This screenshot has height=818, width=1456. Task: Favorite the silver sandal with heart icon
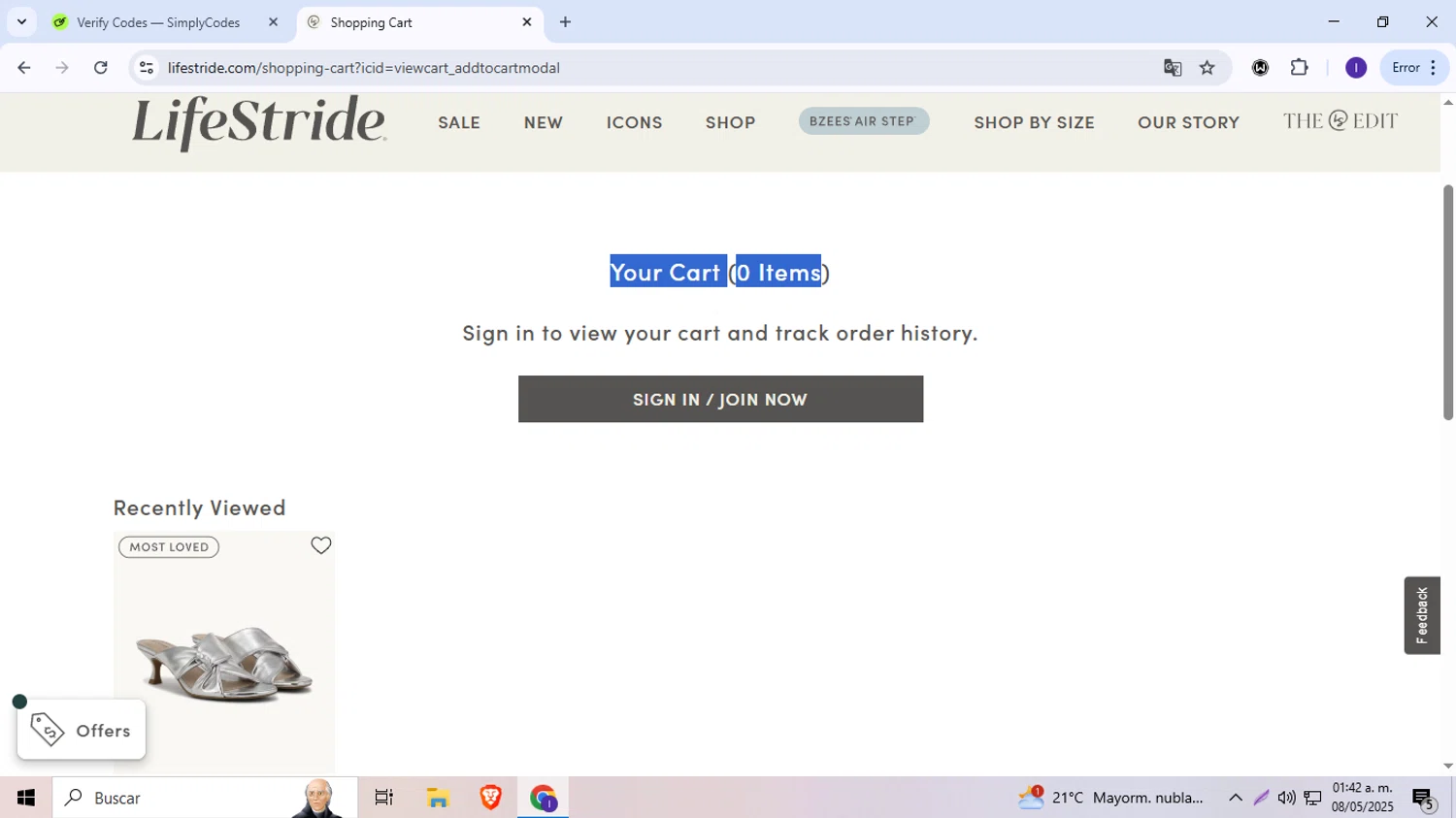(x=321, y=545)
